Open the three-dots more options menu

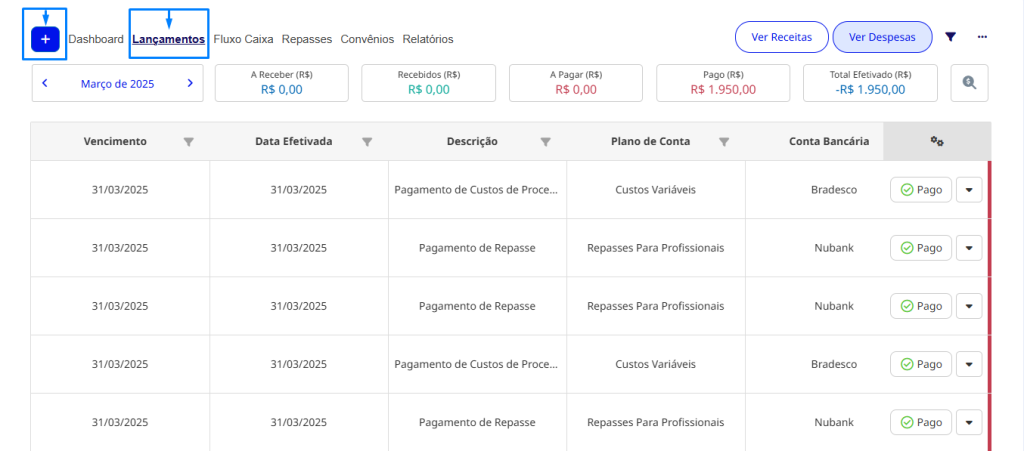[983, 37]
